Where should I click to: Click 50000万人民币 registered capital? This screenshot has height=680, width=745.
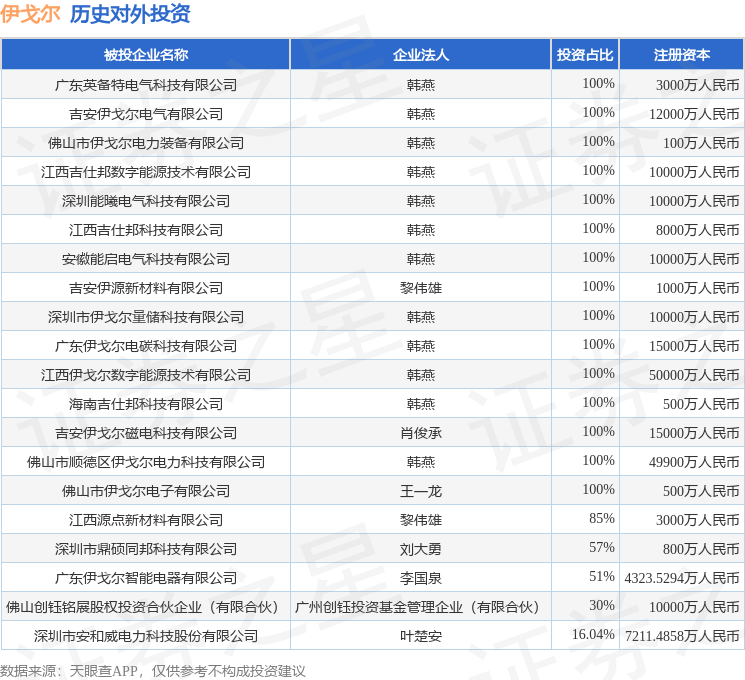[x=694, y=375]
